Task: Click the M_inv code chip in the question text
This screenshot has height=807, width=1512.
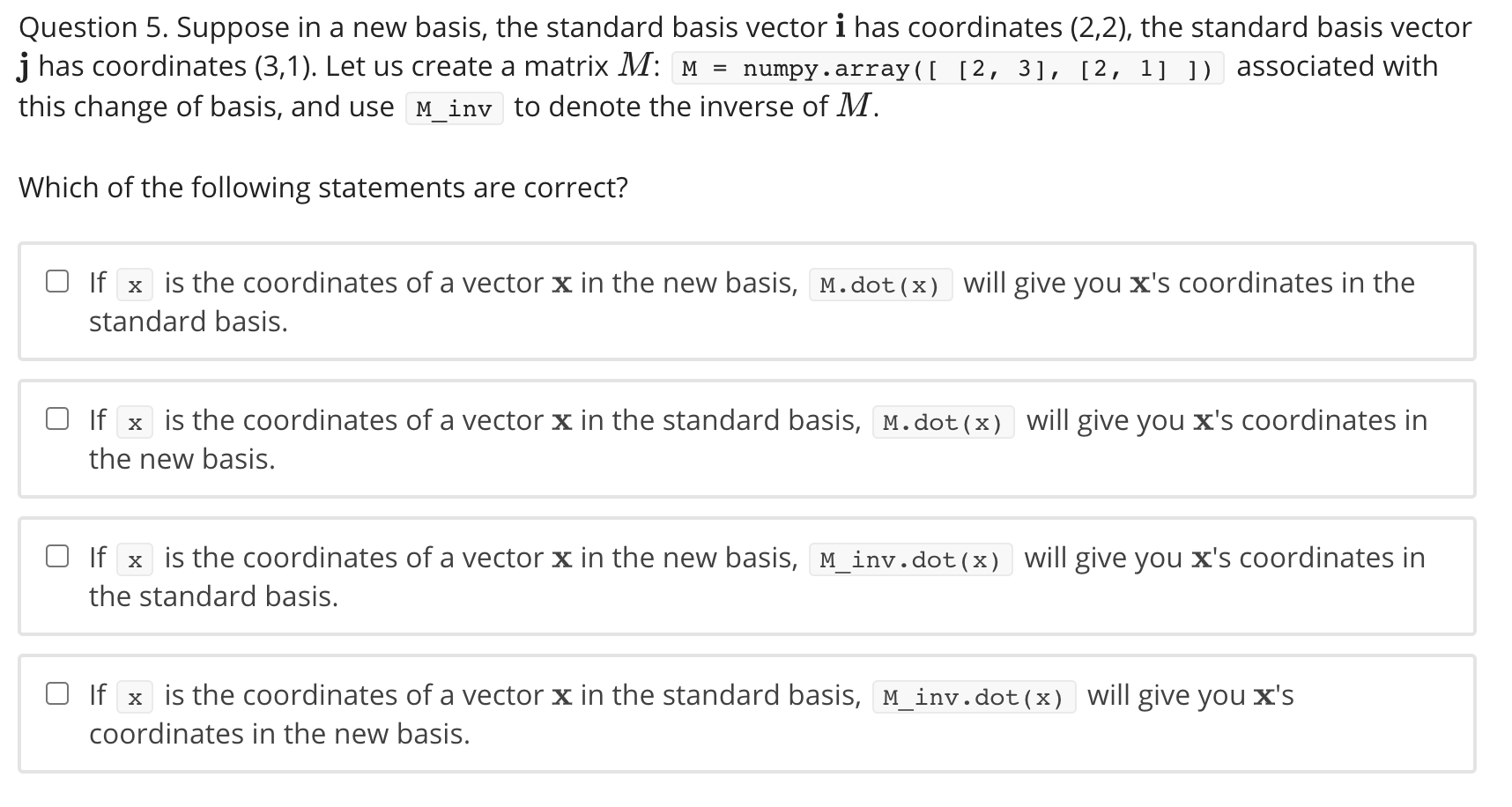Action: 453,108
